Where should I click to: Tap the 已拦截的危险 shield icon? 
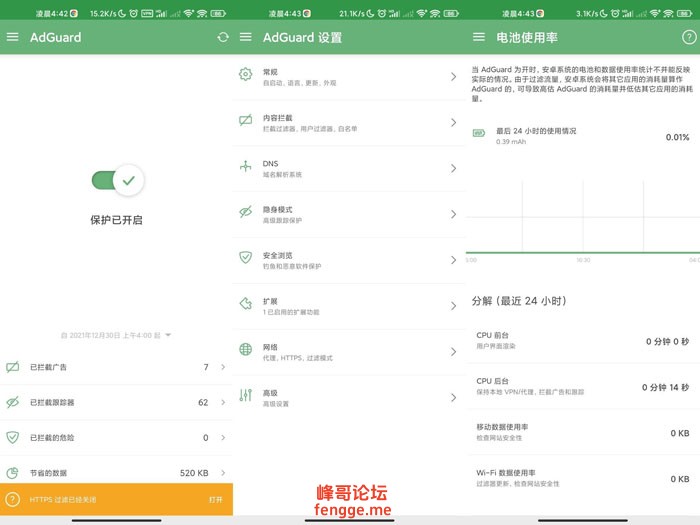pyautogui.click(x=12, y=438)
